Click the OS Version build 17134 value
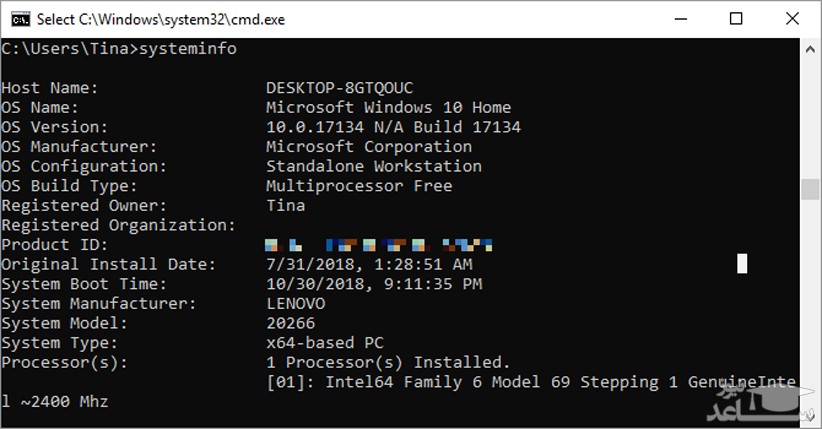 [x=393, y=127]
